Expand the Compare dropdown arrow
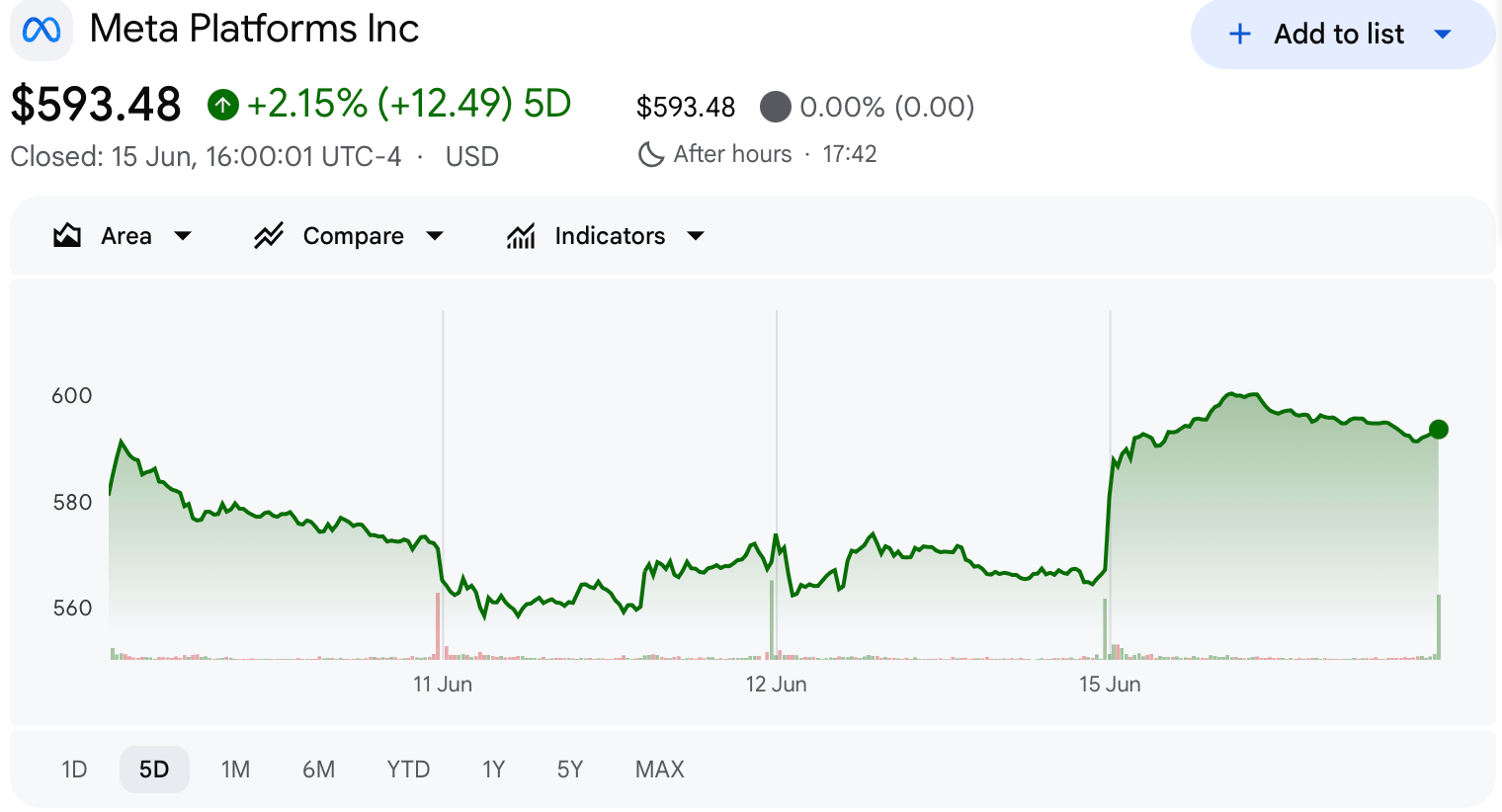 435,236
